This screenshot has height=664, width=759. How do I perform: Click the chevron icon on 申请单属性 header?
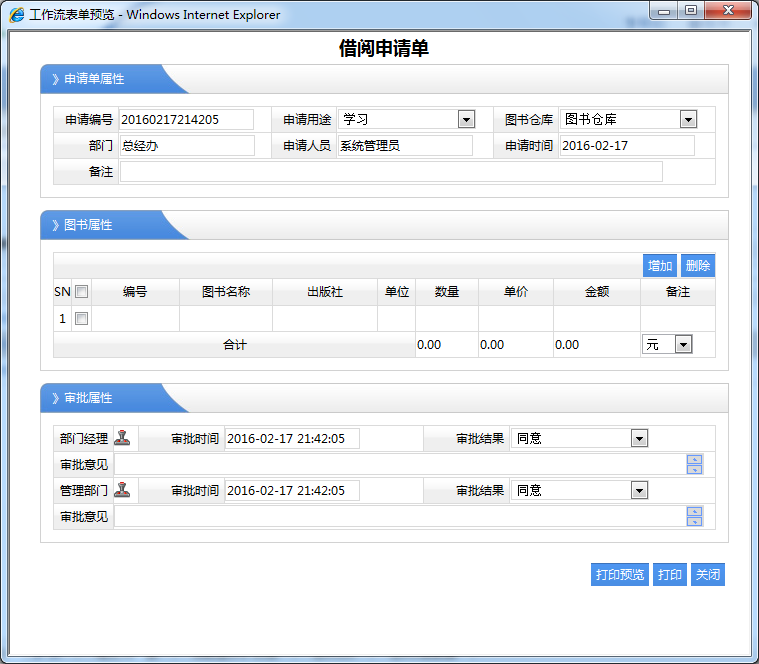point(56,79)
